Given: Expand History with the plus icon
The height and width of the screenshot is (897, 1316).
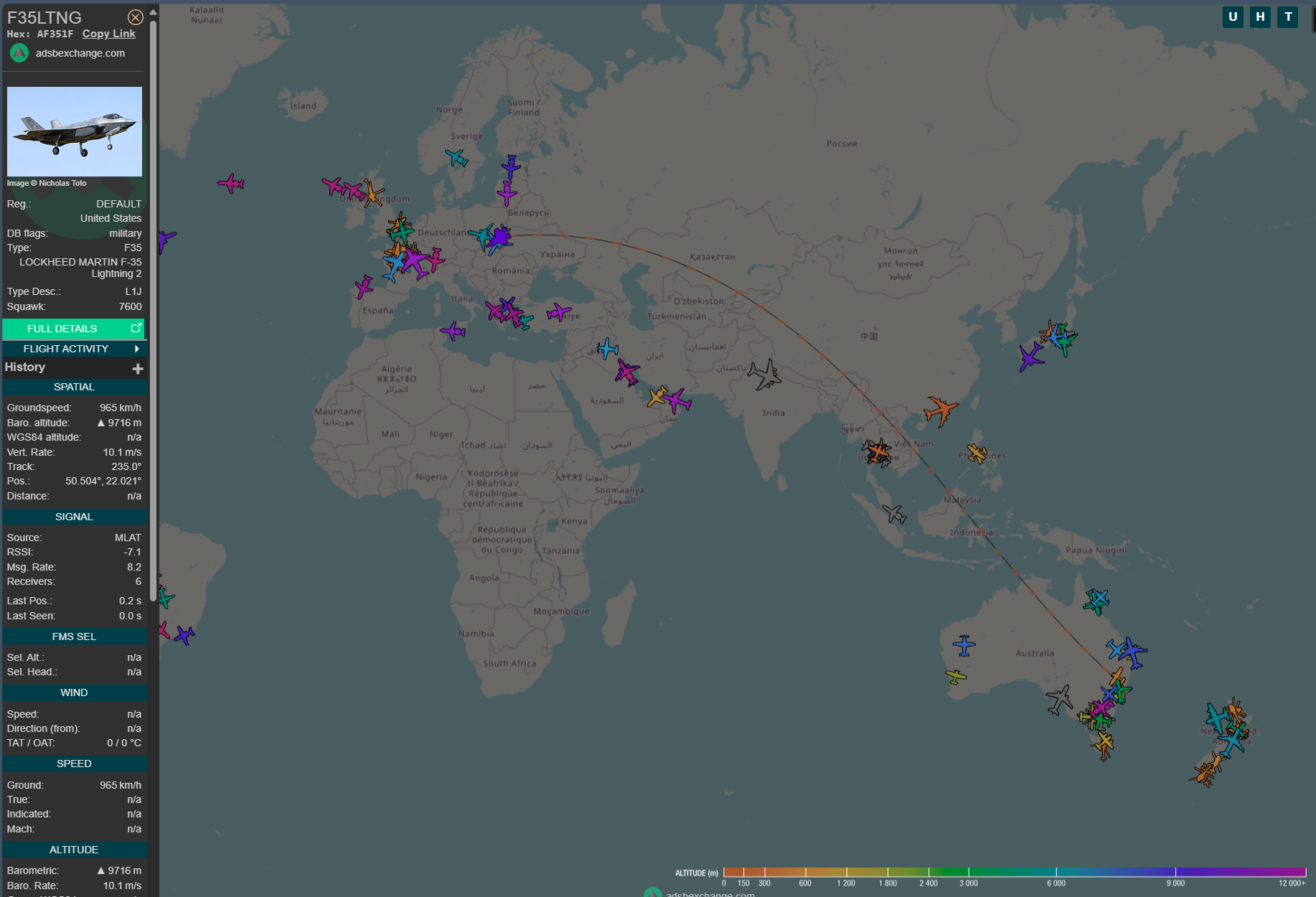Looking at the screenshot, I should pyautogui.click(x=138, y=368).
